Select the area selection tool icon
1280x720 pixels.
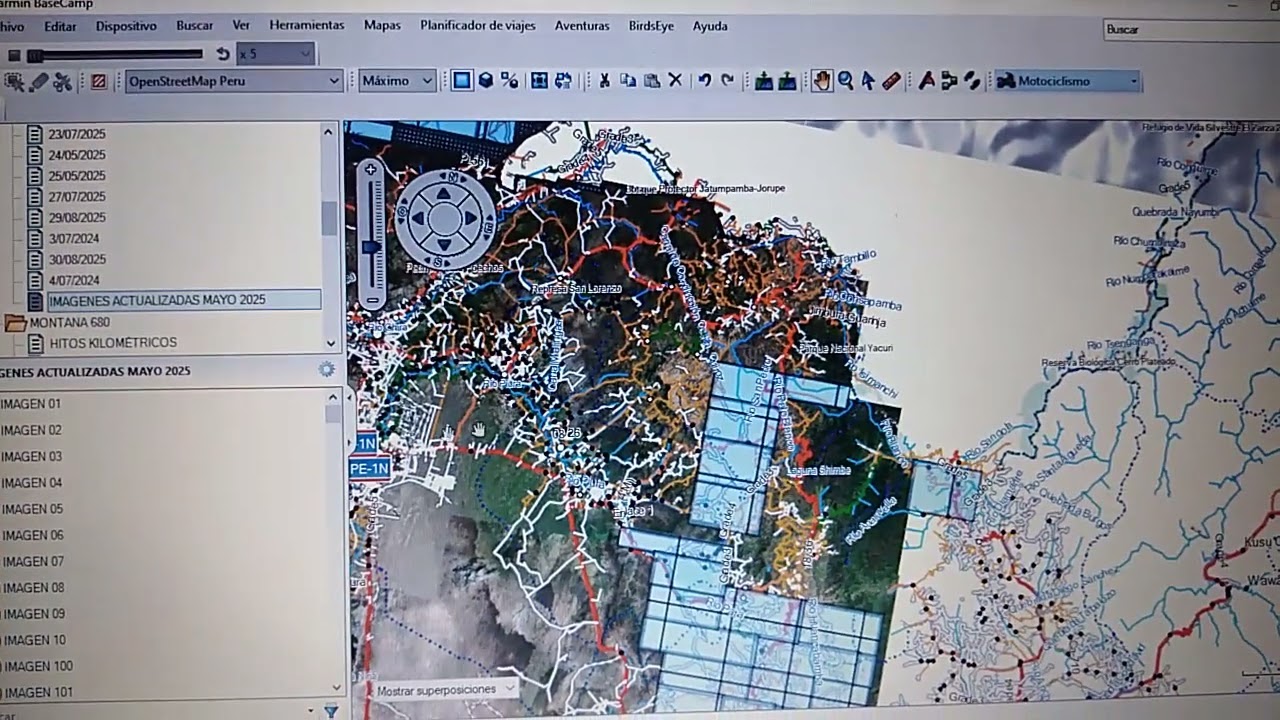16,81
